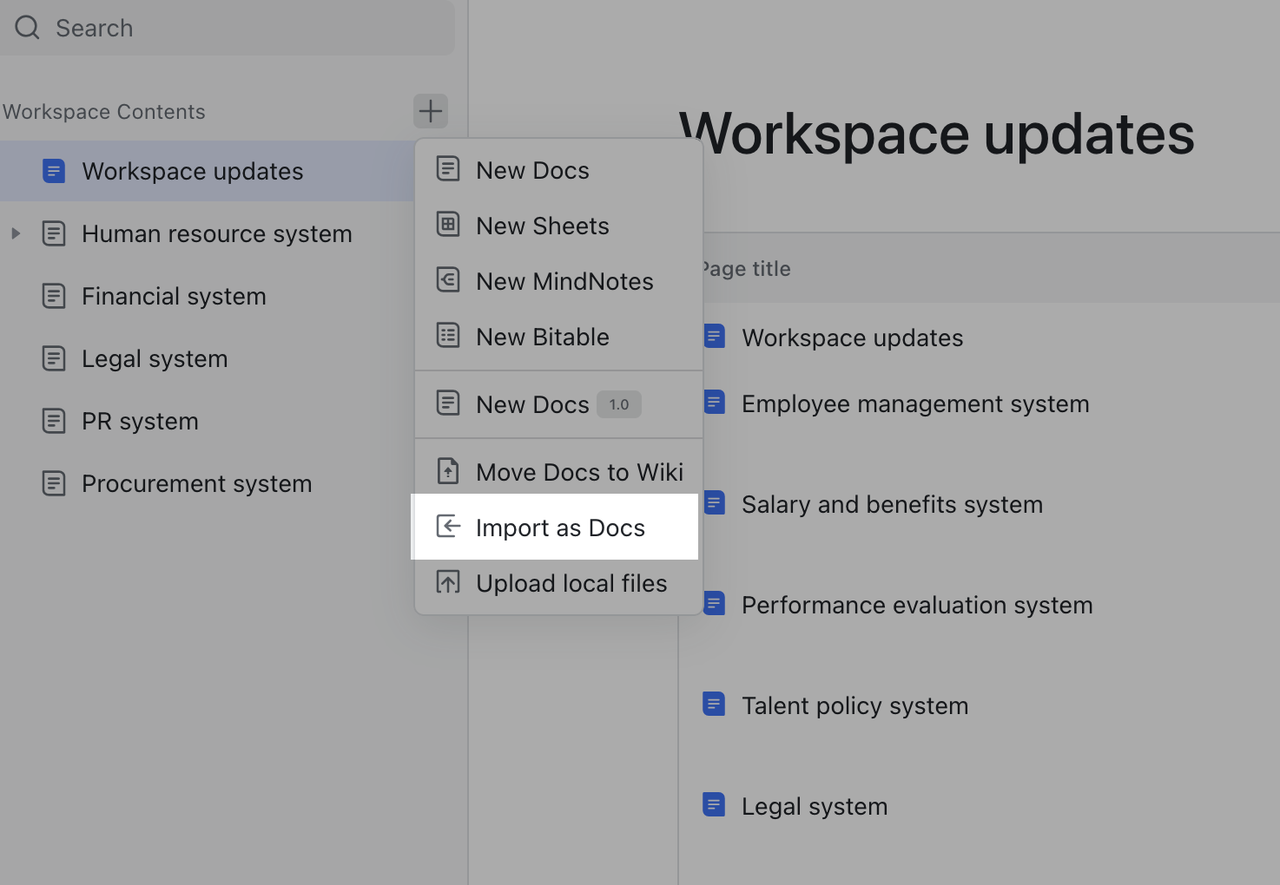Open Financial system in sidebar
This screenshot has width=1280, height=885.
point(173,297)
